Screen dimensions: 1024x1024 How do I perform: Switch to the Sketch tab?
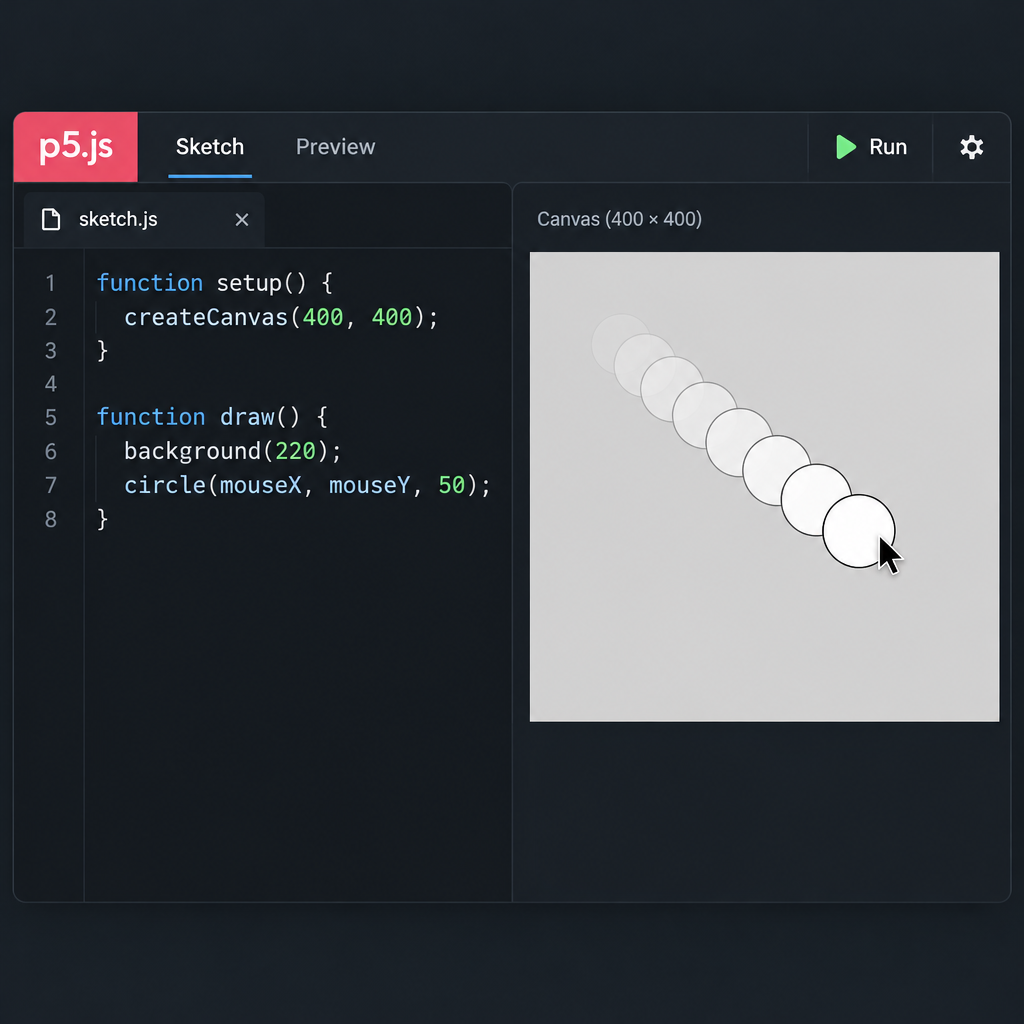[x=210, y=147]
